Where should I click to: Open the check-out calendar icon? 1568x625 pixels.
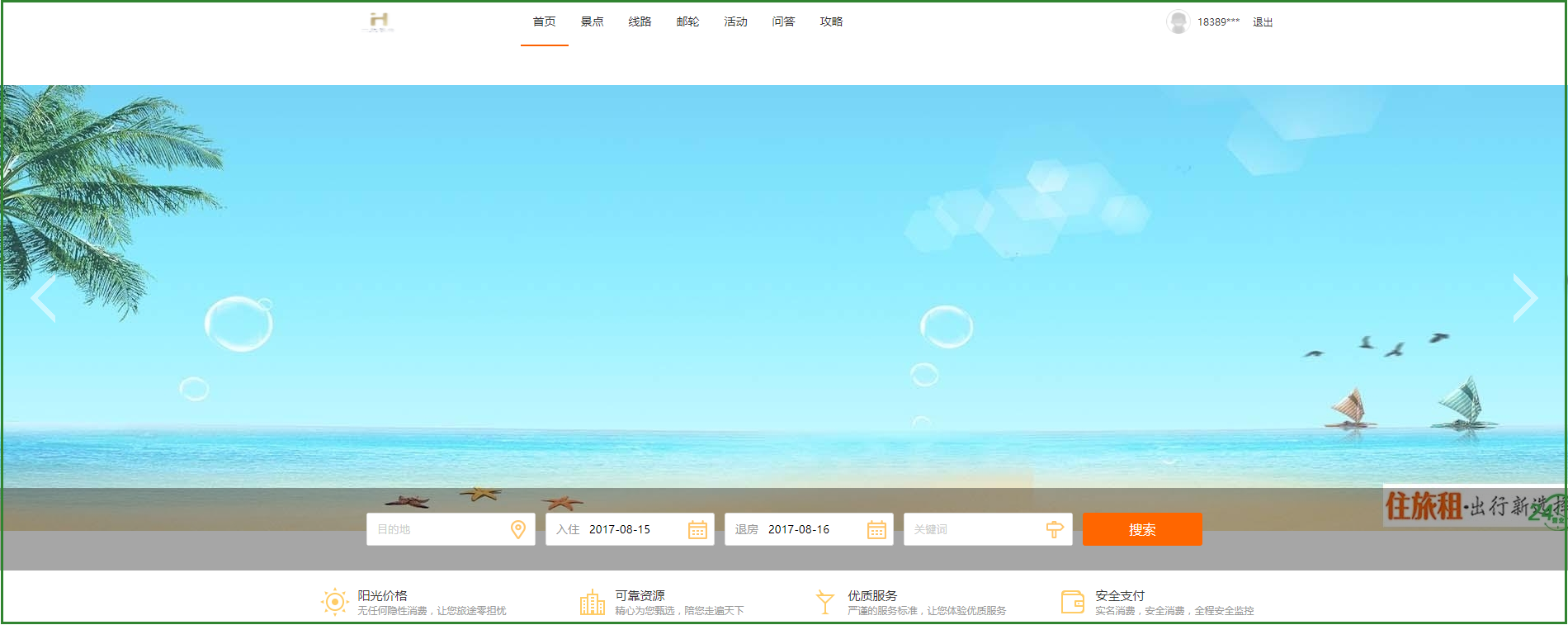point(876,530)
